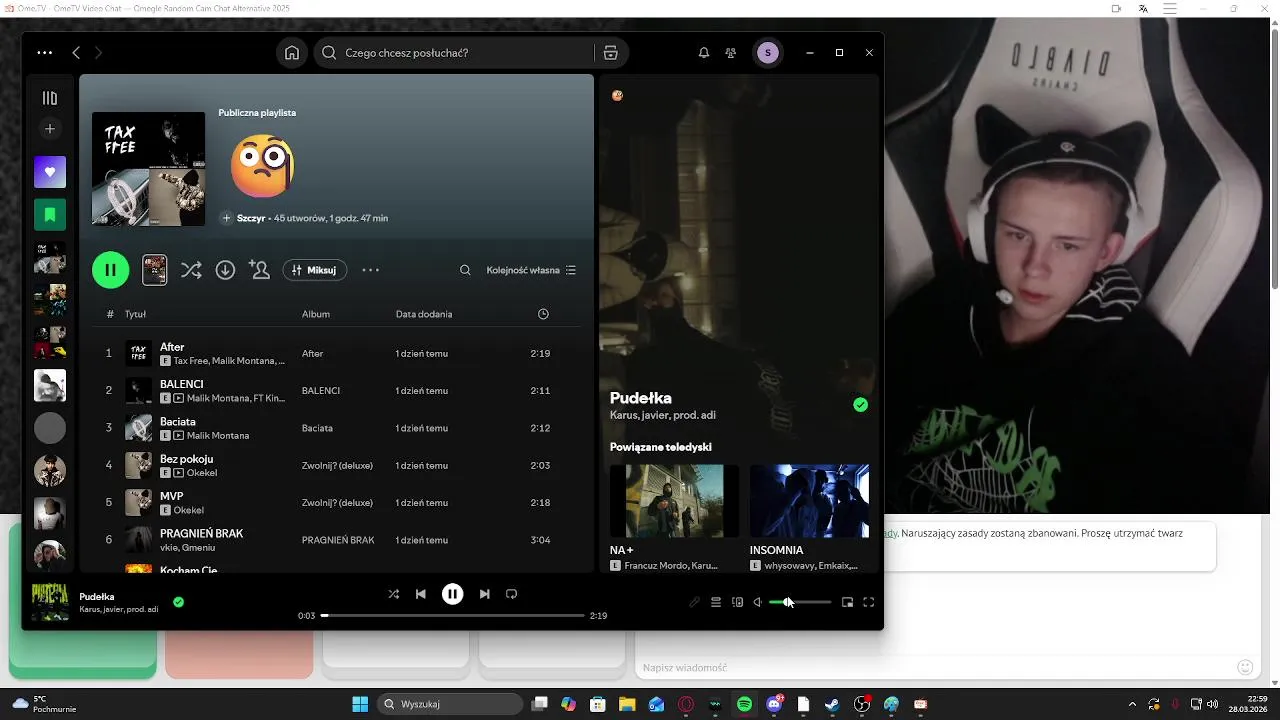
Task: Open Liked Songs in the sidebar
Action: coord(50,172)
